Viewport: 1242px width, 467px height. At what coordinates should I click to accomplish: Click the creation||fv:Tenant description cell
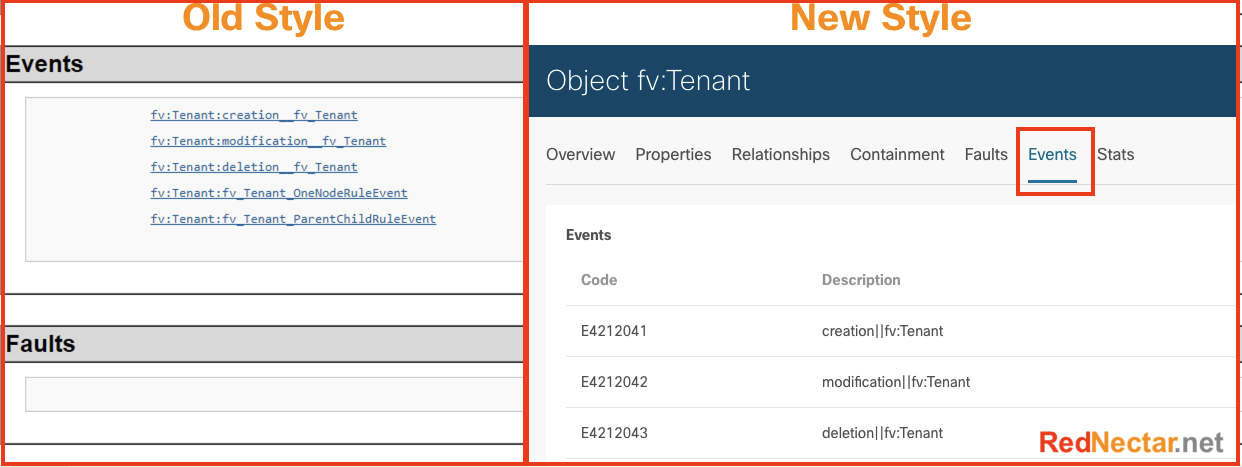(882, 331)
